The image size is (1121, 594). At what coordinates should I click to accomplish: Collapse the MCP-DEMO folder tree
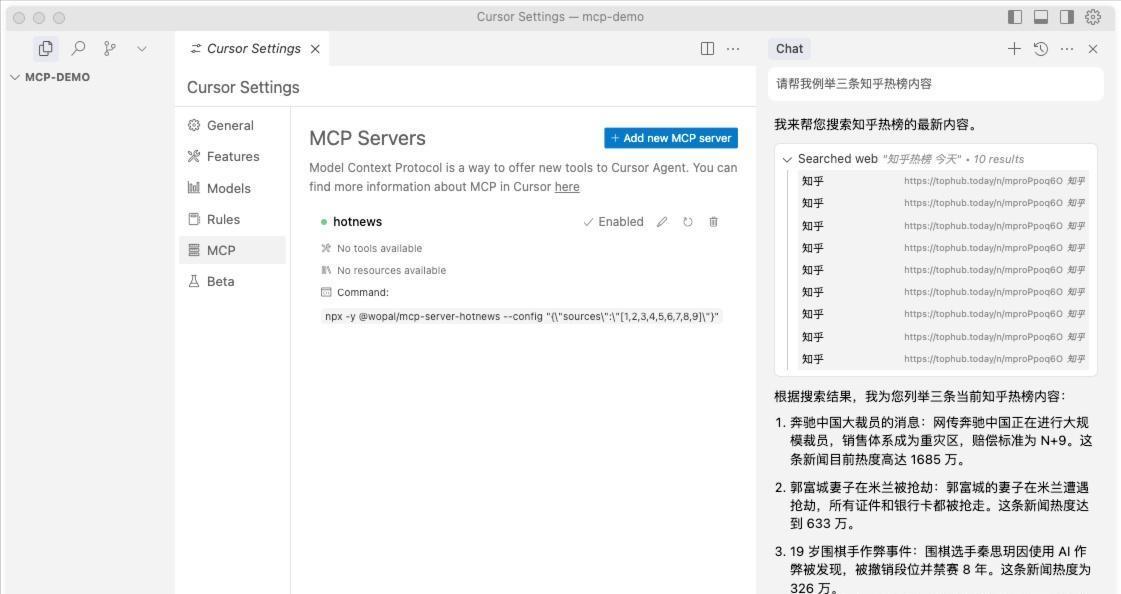click(x=15, y=77)
